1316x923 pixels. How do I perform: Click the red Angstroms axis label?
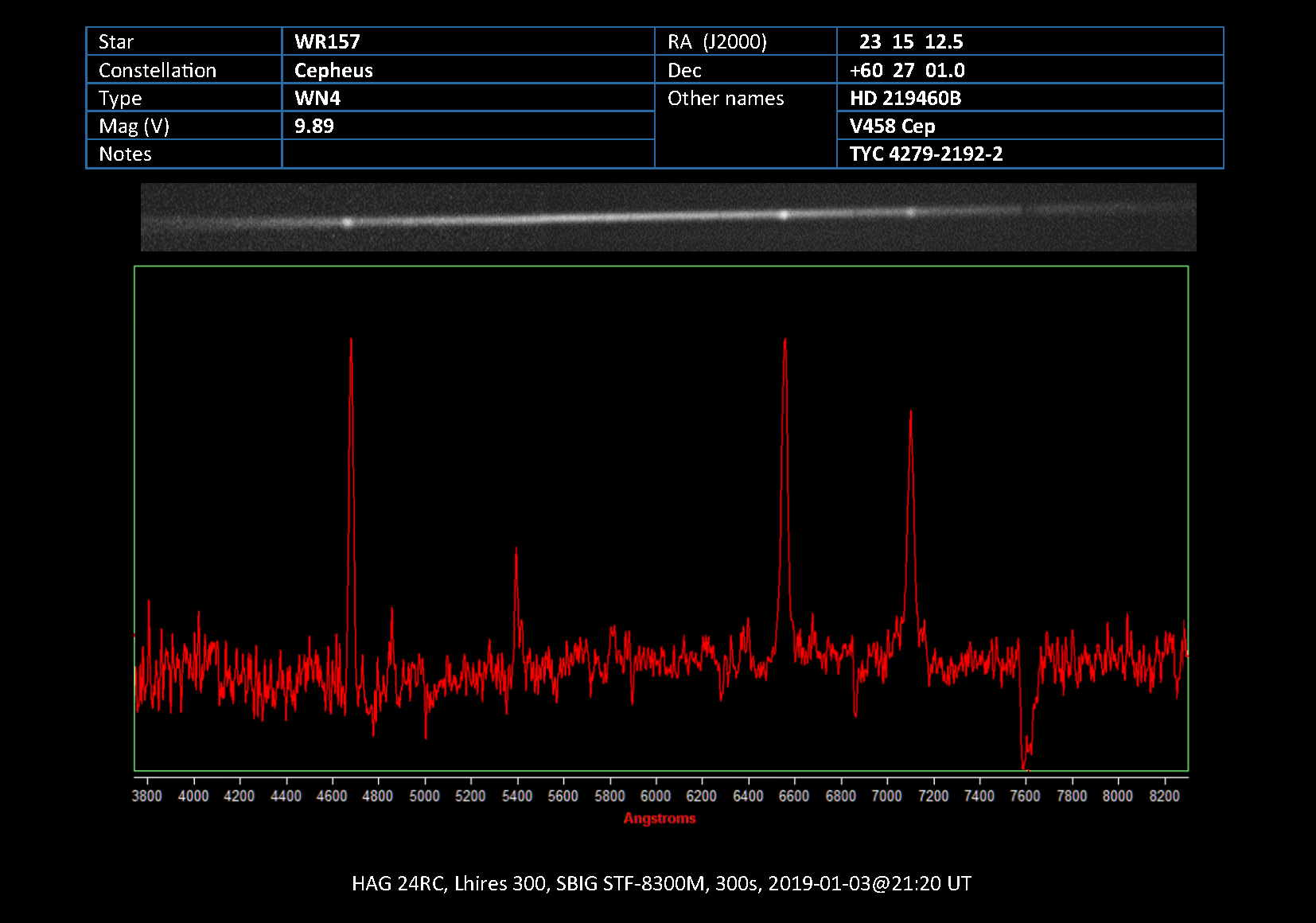pos(660,818)
